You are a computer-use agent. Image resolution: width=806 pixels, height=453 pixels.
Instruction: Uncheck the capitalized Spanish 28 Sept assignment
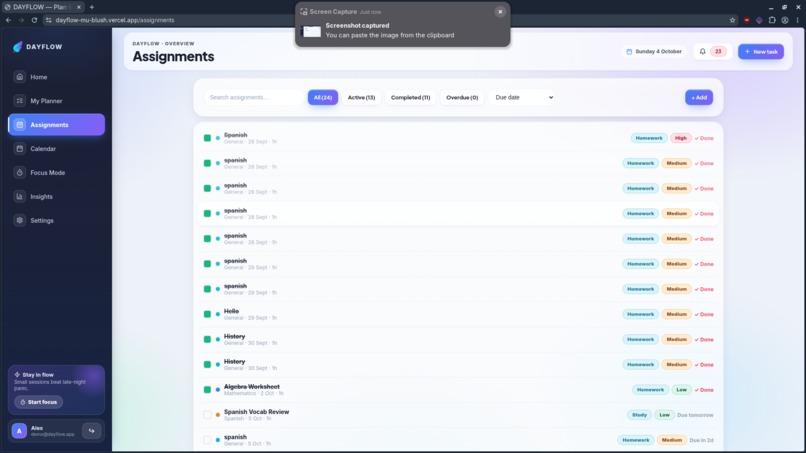[207, 138]
